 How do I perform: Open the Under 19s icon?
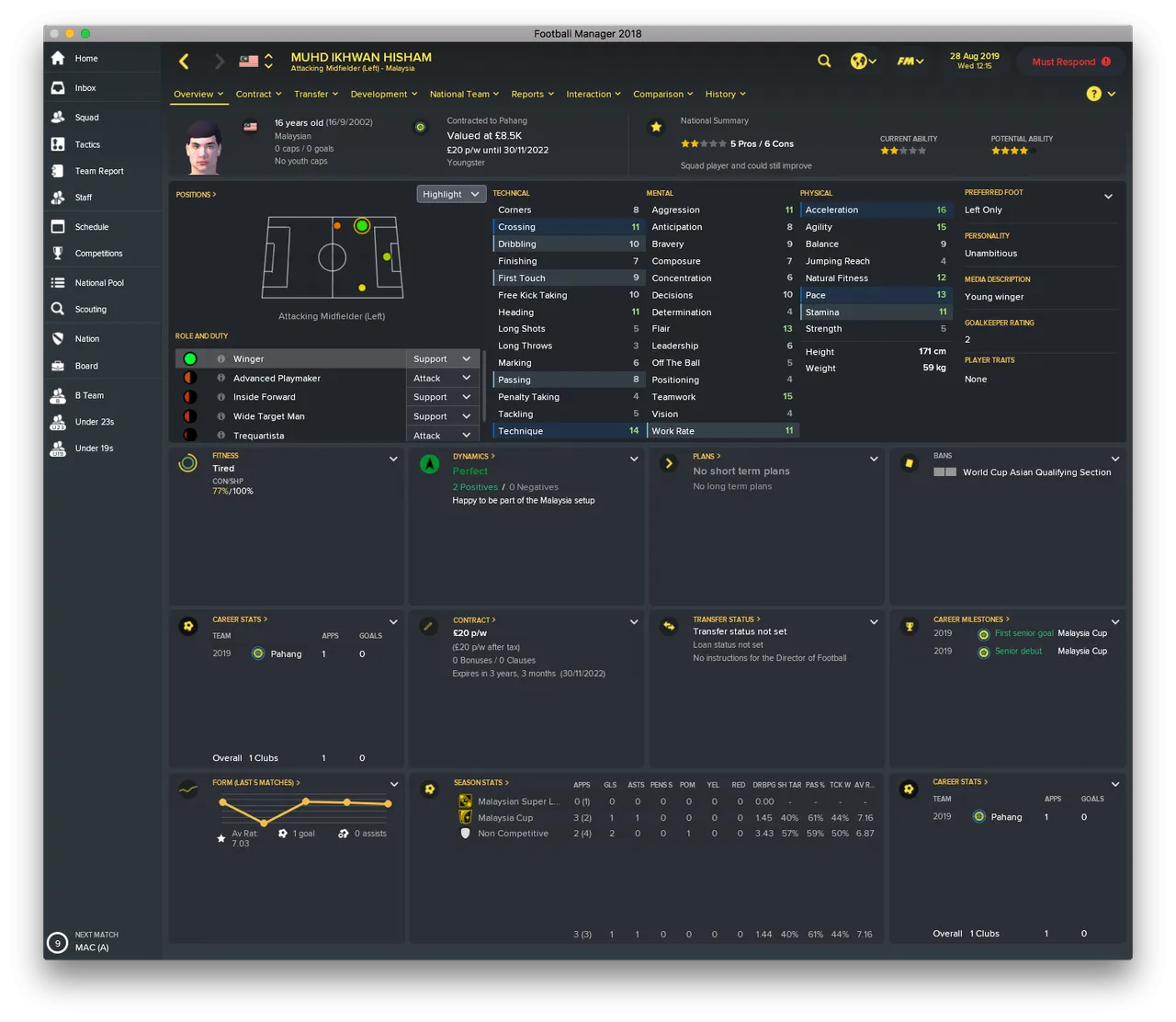58,449
